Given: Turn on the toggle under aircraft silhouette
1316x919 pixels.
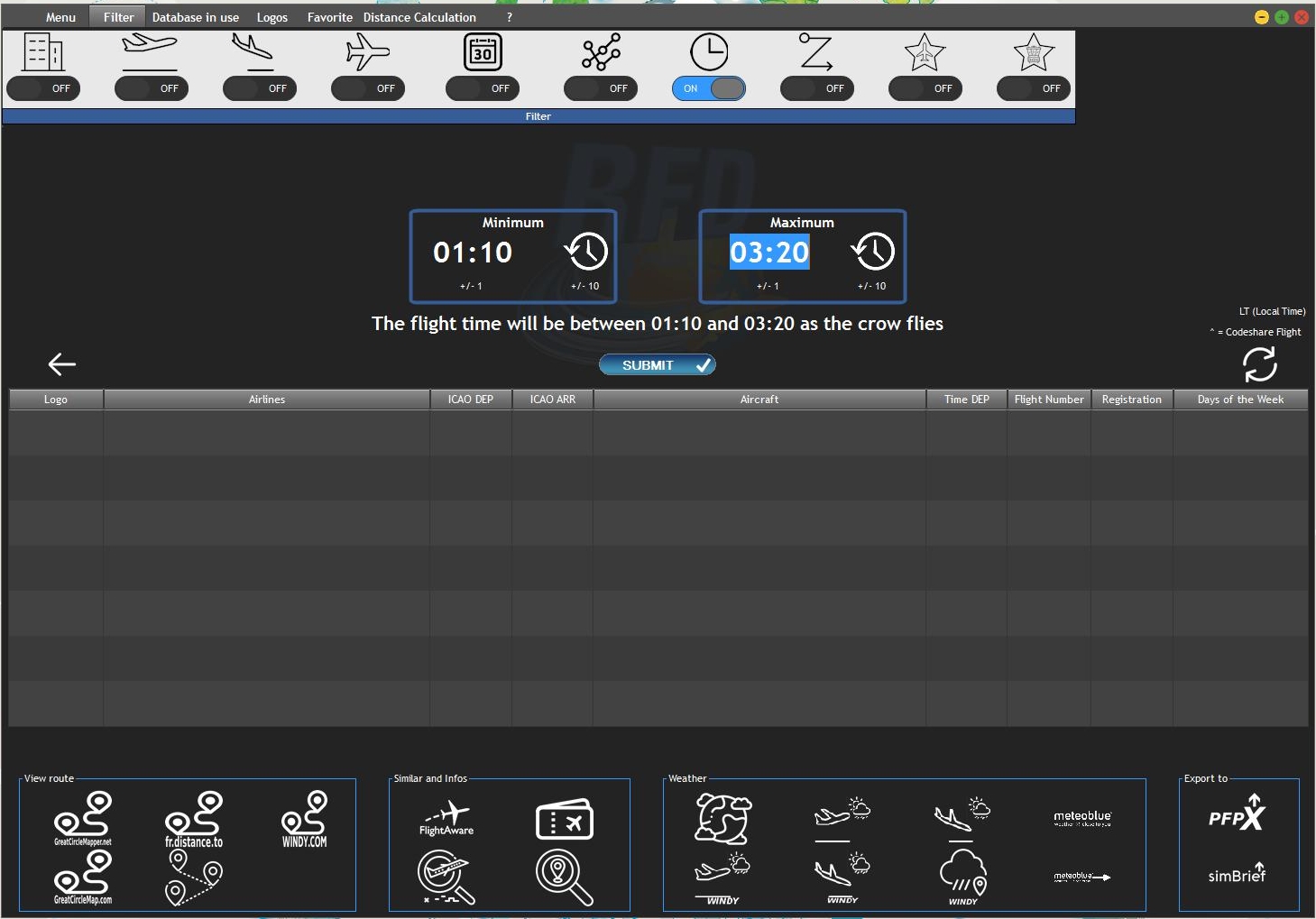Looking at the screenshot, I should [368, 88].
